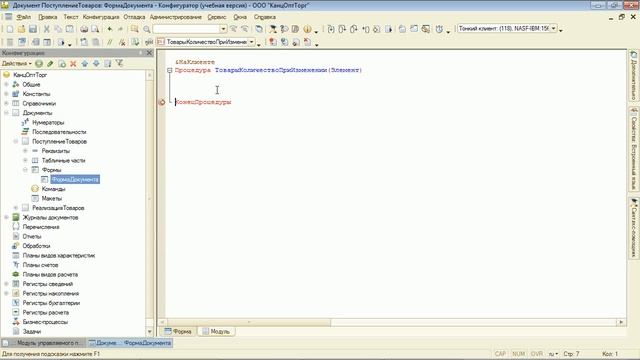
Task: Collapse the Формы tree node
Action: click(25, 170)
